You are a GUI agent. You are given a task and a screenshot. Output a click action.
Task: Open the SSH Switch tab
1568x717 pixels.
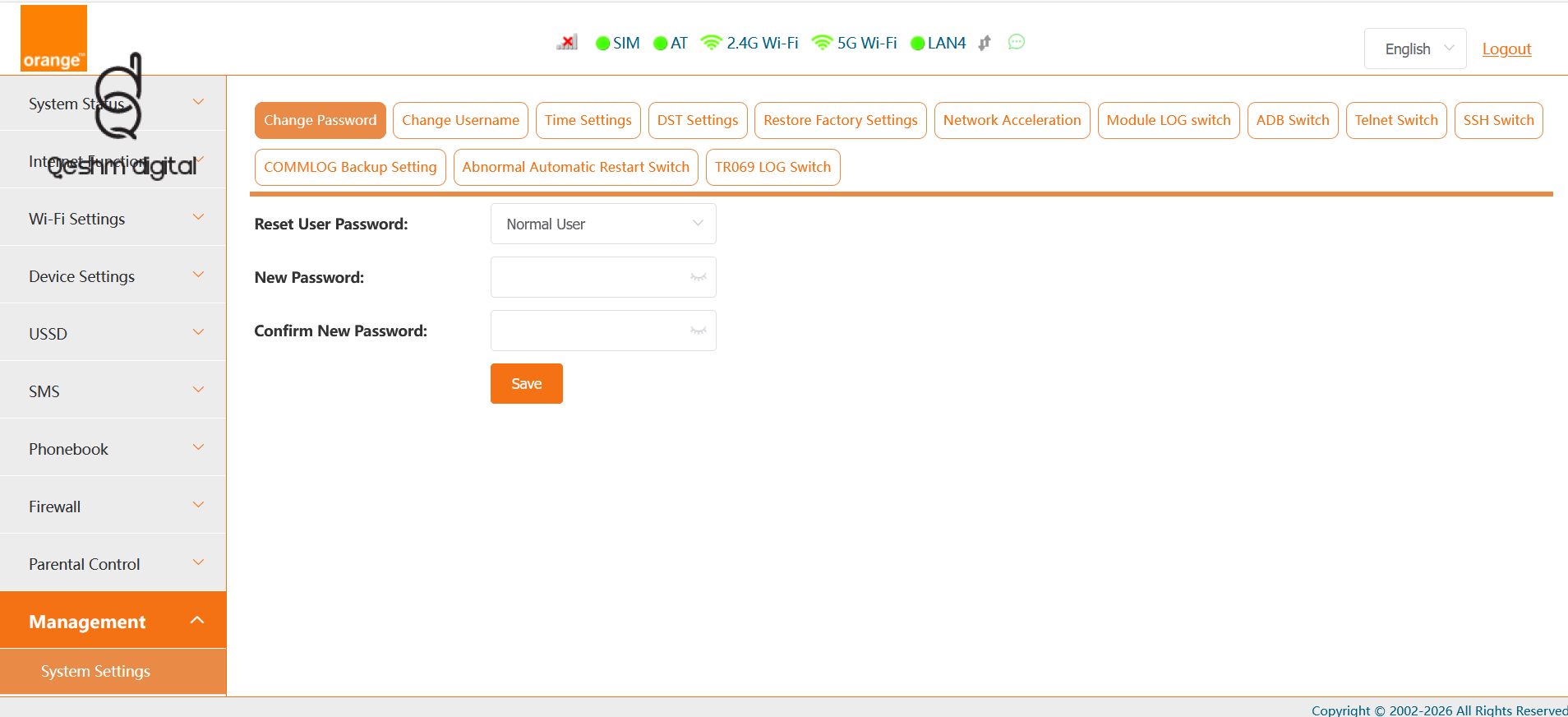(x=1499, y=120)
